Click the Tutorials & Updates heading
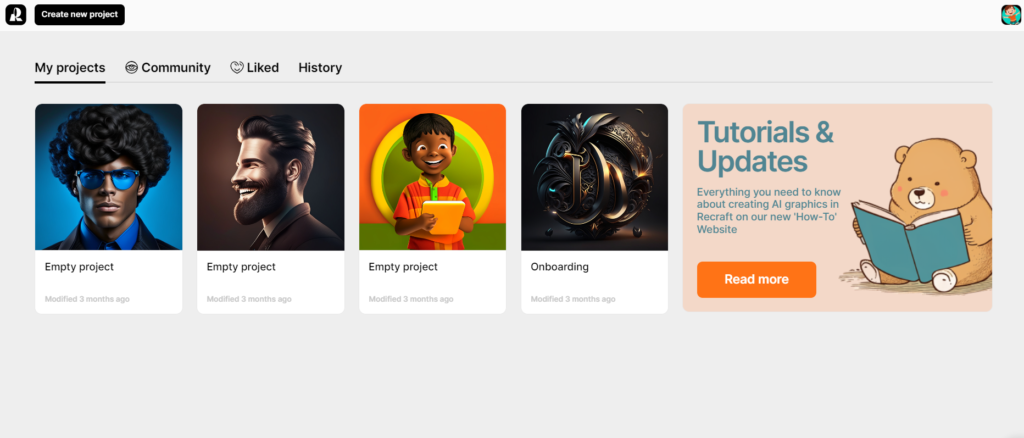 click(765, 147)
